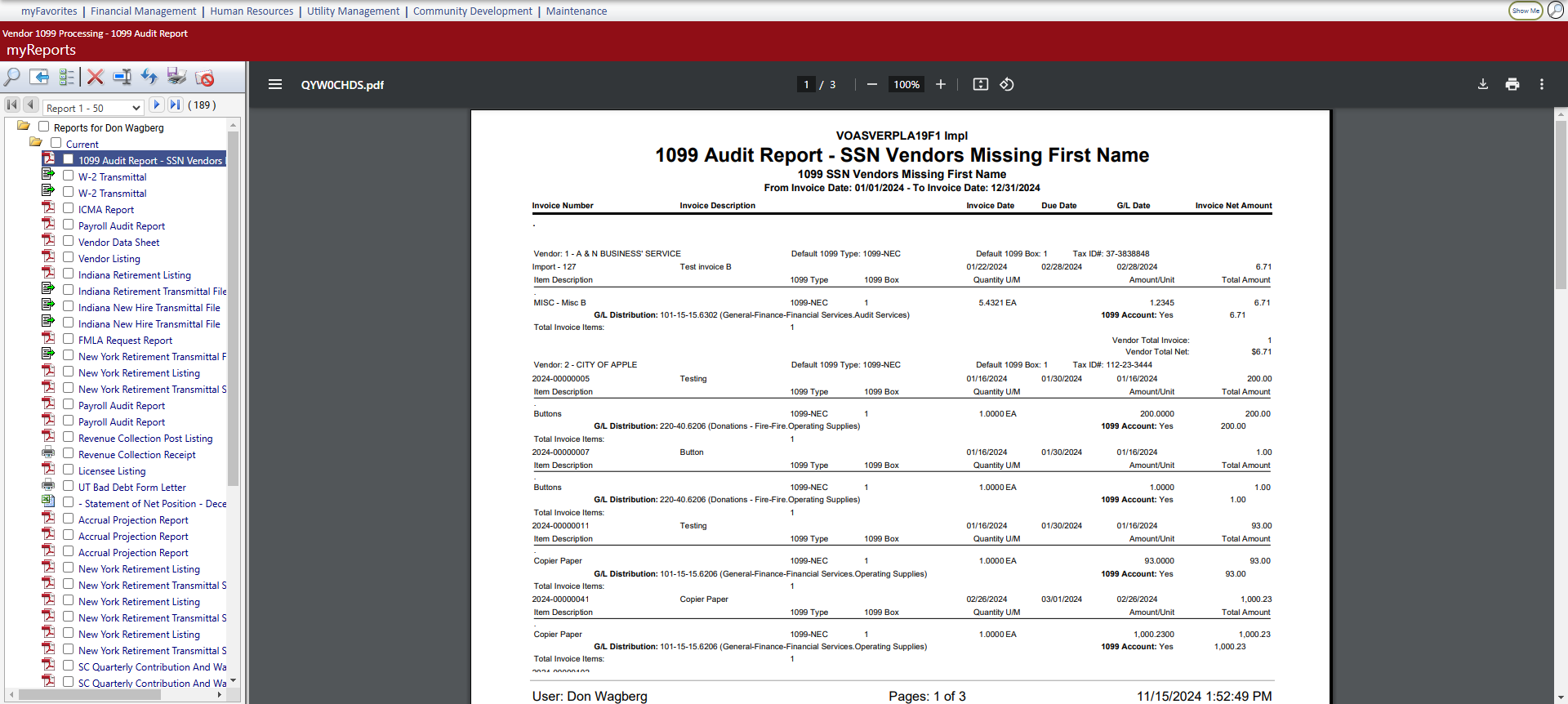The width and height of the screenshot is (1568, 704).
Task: Open the first Indiana New Hire Transmittal File
Action: point(149,308)
